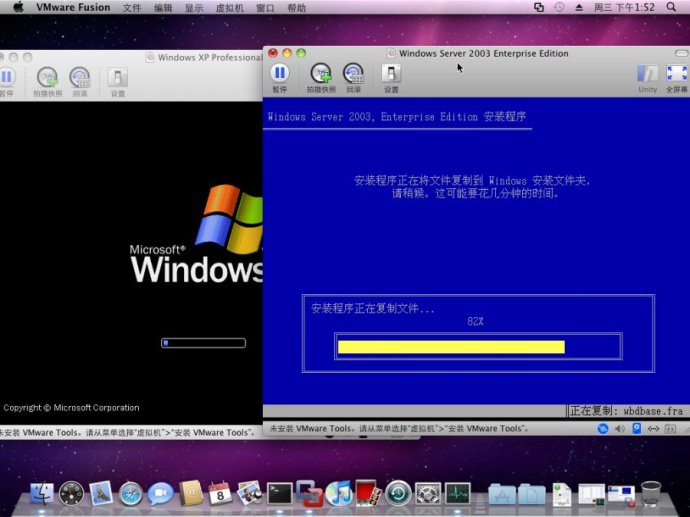690x517 pixels.
Task: Open System Preferences from the Dock
Action: pyautogui.click(x=428, y=494)
